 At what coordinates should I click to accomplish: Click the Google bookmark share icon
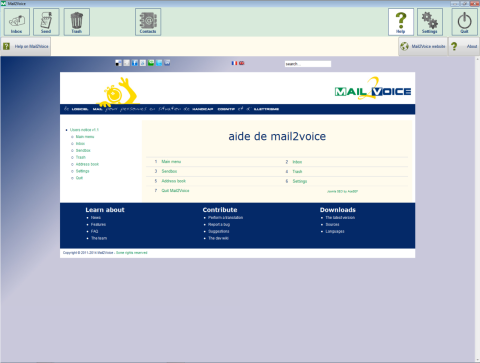pos(143,63)
